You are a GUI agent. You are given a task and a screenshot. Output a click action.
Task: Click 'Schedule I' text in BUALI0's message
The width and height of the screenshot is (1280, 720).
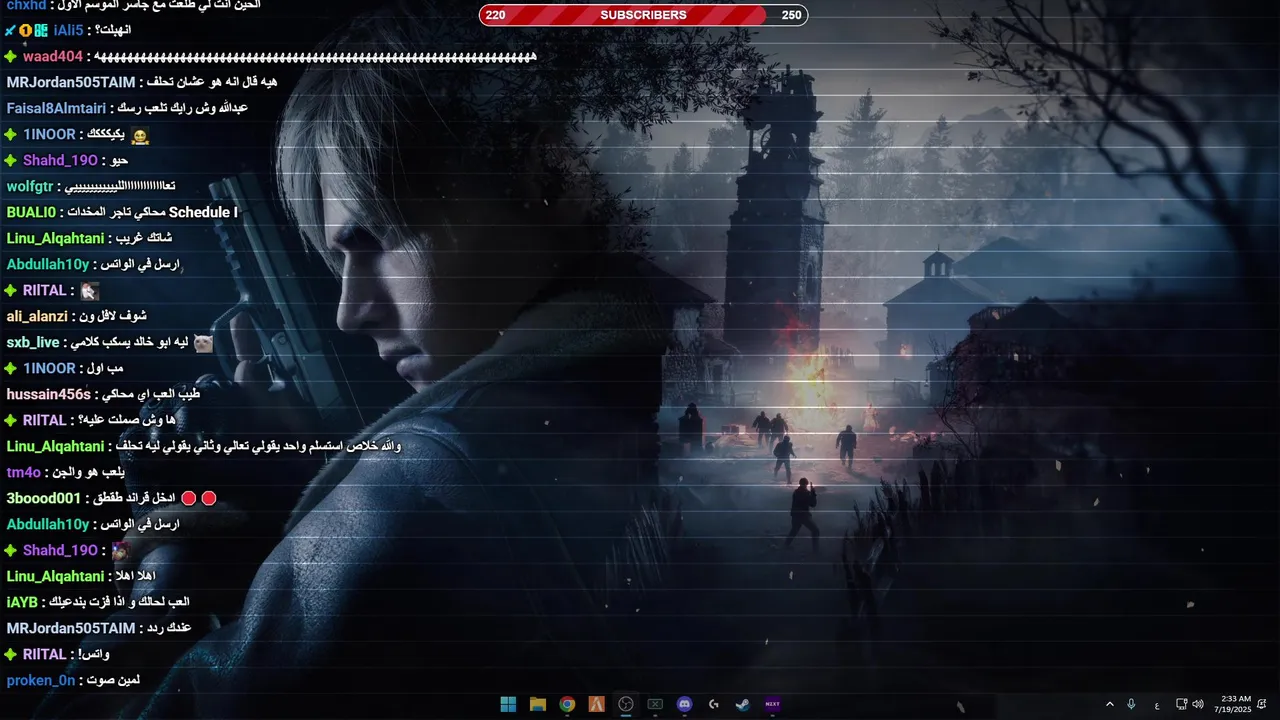(x=203, y=212)
